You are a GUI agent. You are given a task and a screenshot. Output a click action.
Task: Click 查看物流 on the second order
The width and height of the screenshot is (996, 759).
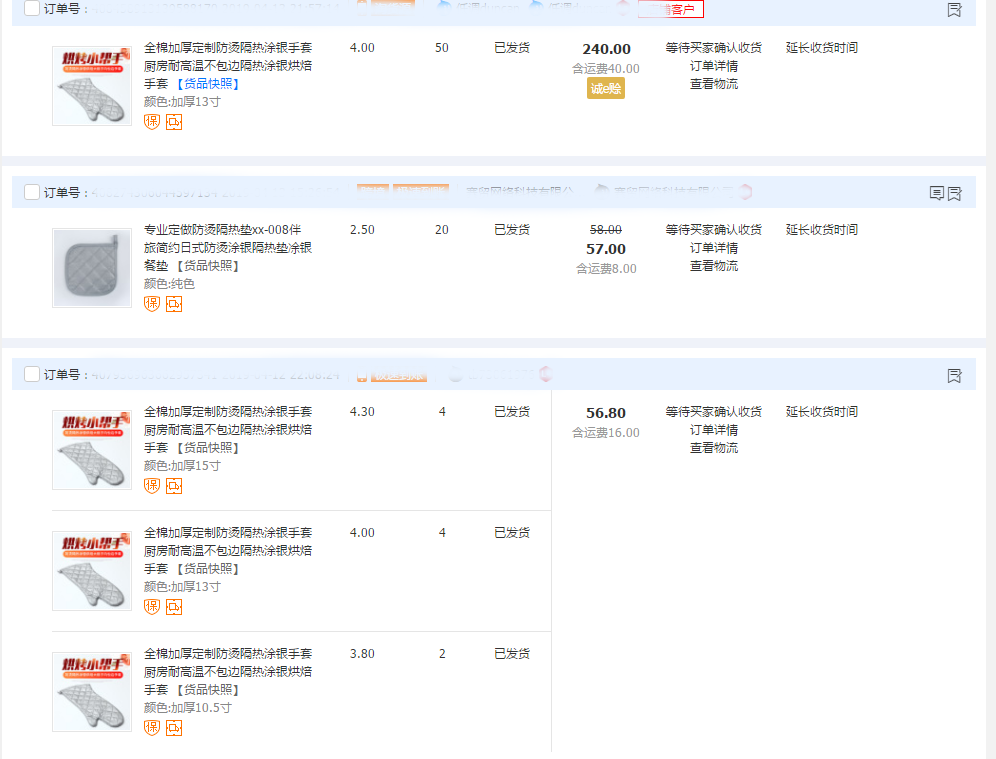[x=713, y=265]
